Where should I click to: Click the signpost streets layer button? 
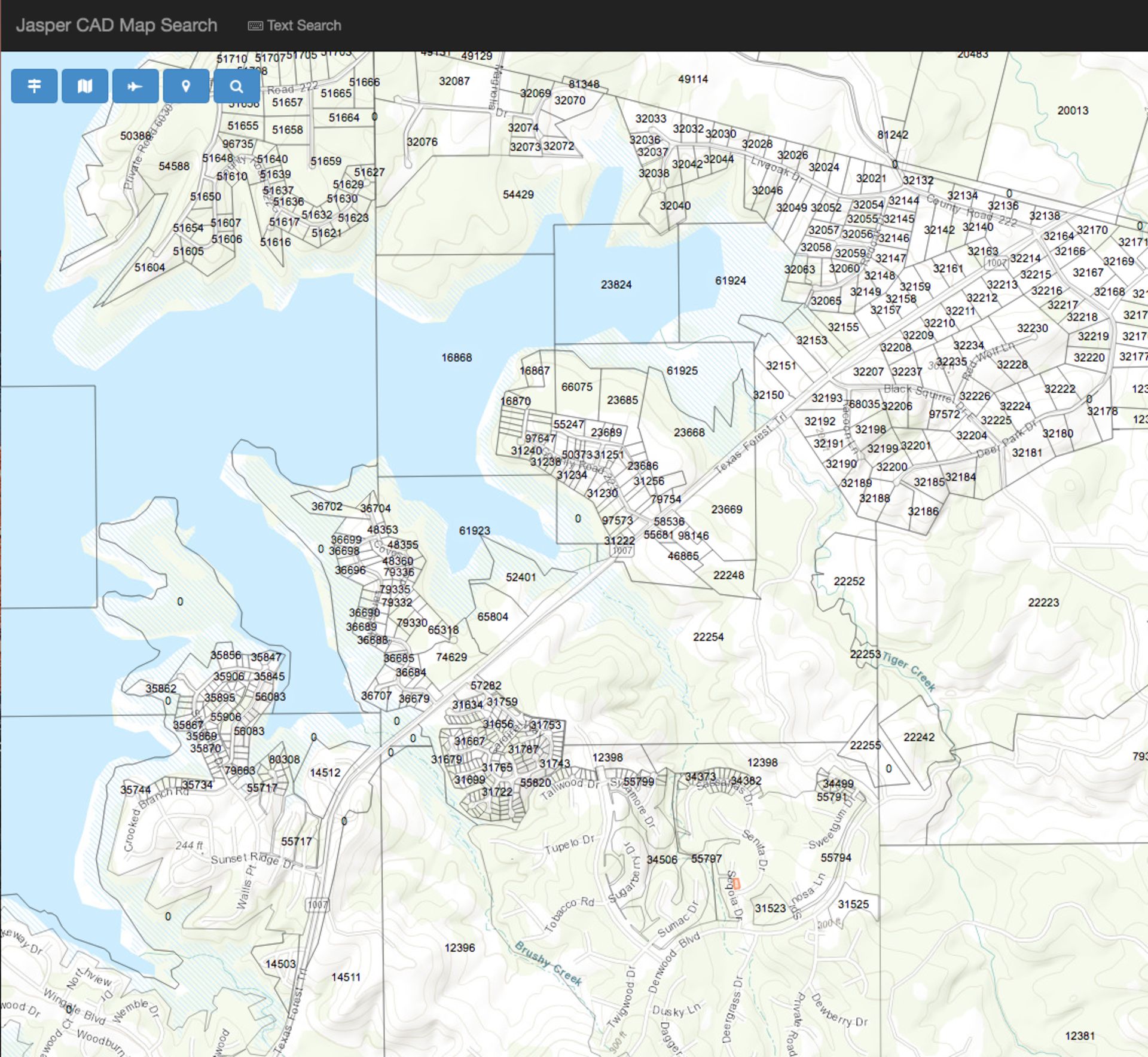[x=34, y=86]
